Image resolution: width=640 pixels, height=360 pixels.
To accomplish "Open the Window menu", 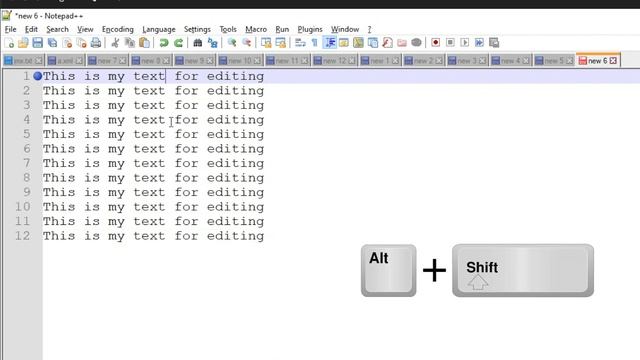I will point(345,29).
